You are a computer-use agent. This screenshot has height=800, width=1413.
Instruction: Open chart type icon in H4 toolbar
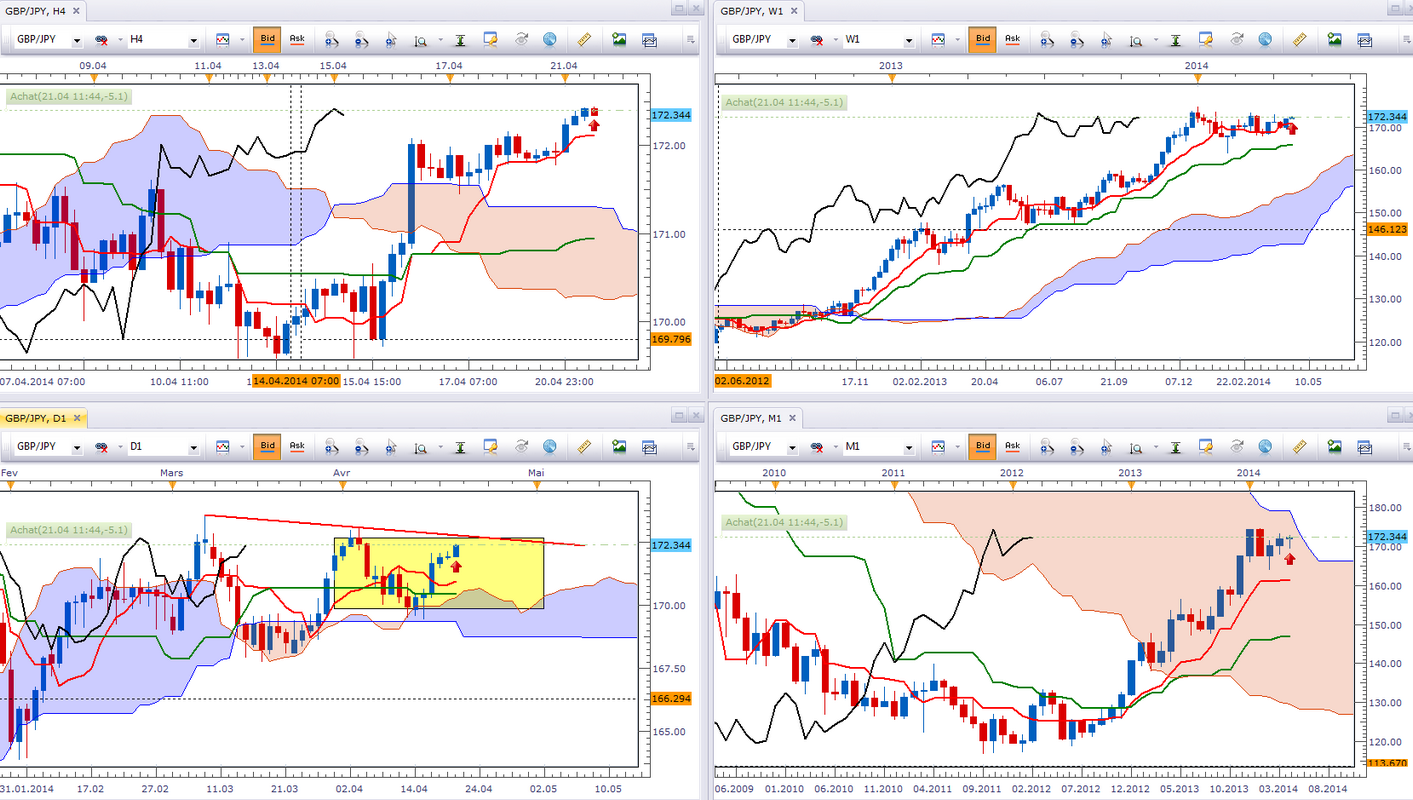[221, 40]
